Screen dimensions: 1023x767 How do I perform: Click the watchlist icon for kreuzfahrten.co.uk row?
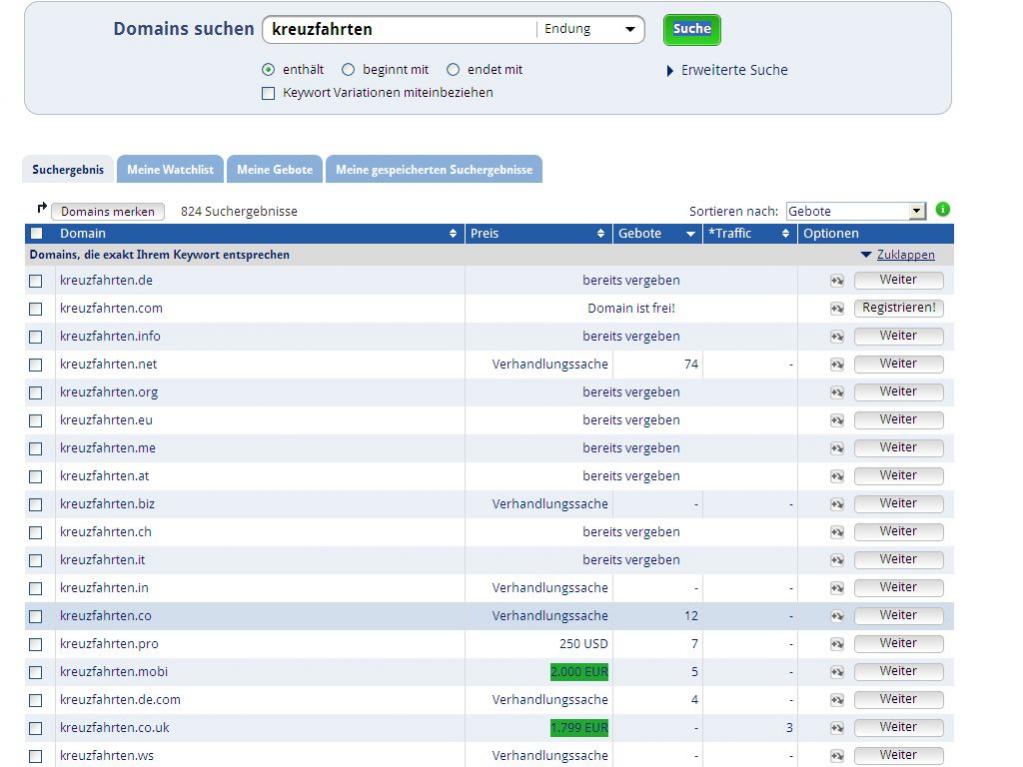tap(836, 728)
